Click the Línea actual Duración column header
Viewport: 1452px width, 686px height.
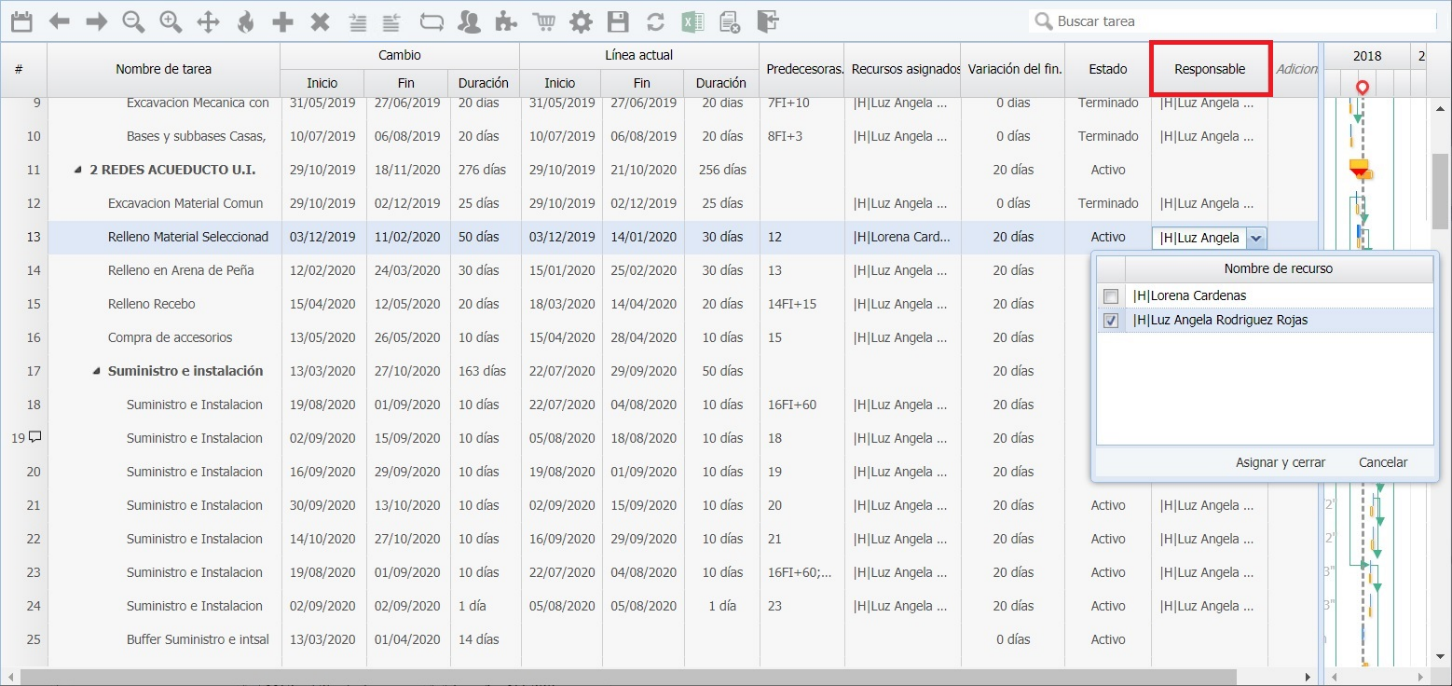pos(721,83)
